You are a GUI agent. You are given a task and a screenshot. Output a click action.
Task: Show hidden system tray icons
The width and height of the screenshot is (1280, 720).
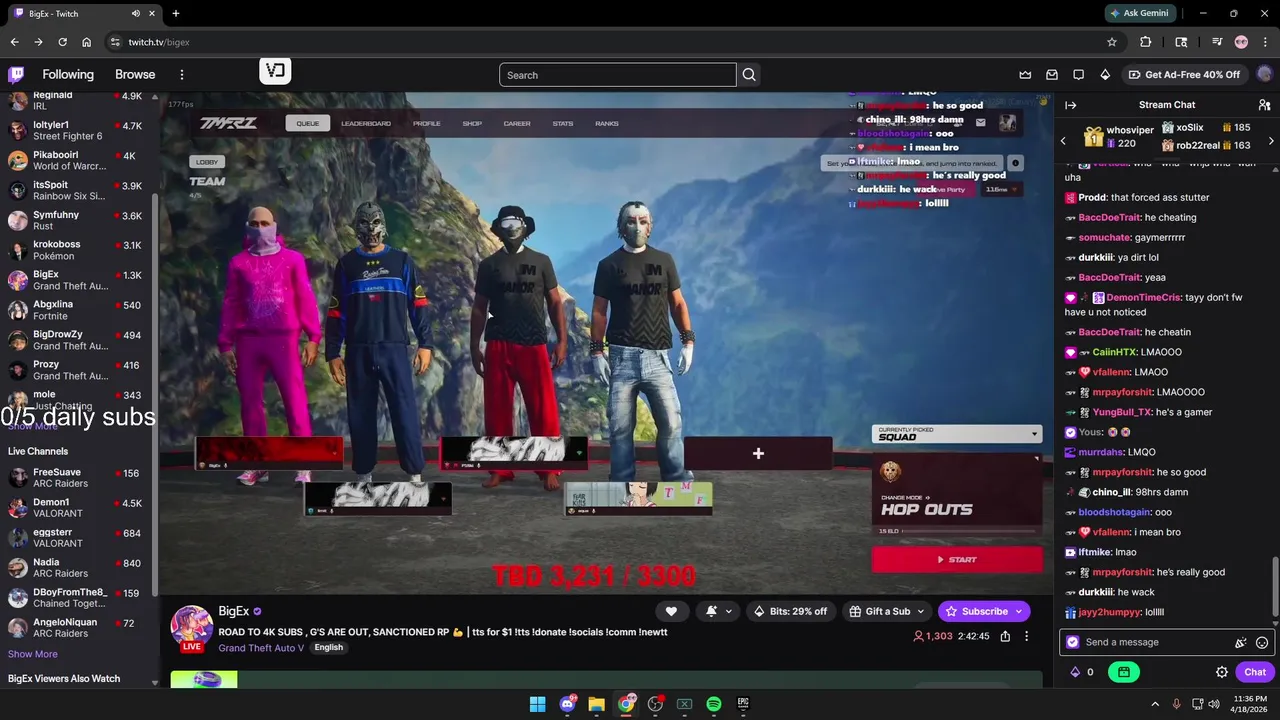click(1155, 704)
